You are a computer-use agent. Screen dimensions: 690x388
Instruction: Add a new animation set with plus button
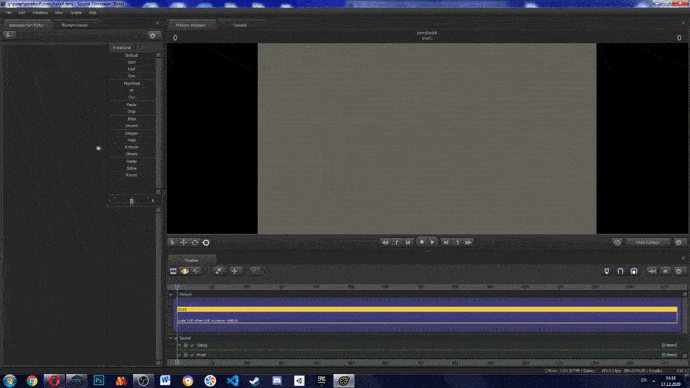9,35
